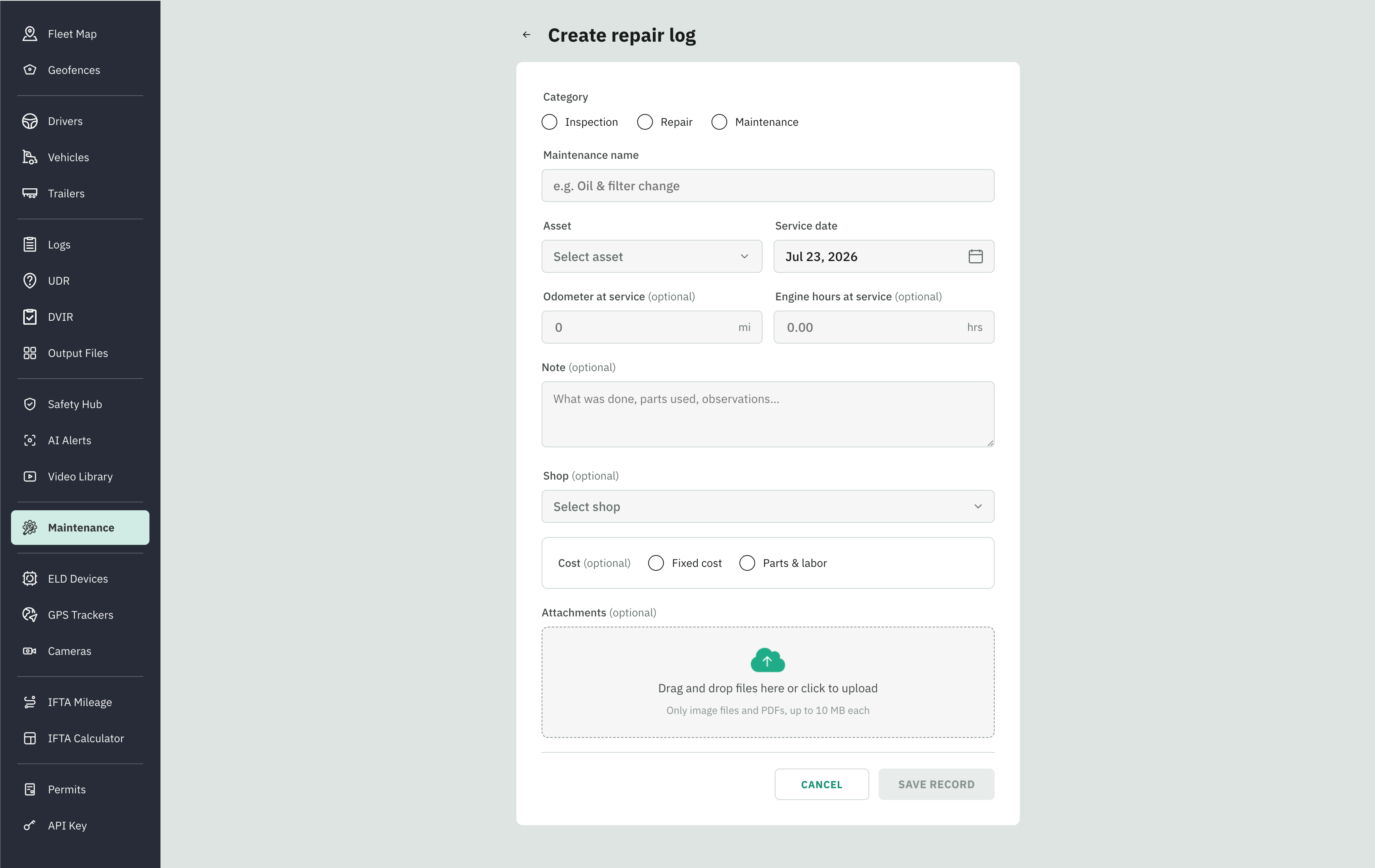Click the 'Category' field label
1375x868 pixels.
565,97
